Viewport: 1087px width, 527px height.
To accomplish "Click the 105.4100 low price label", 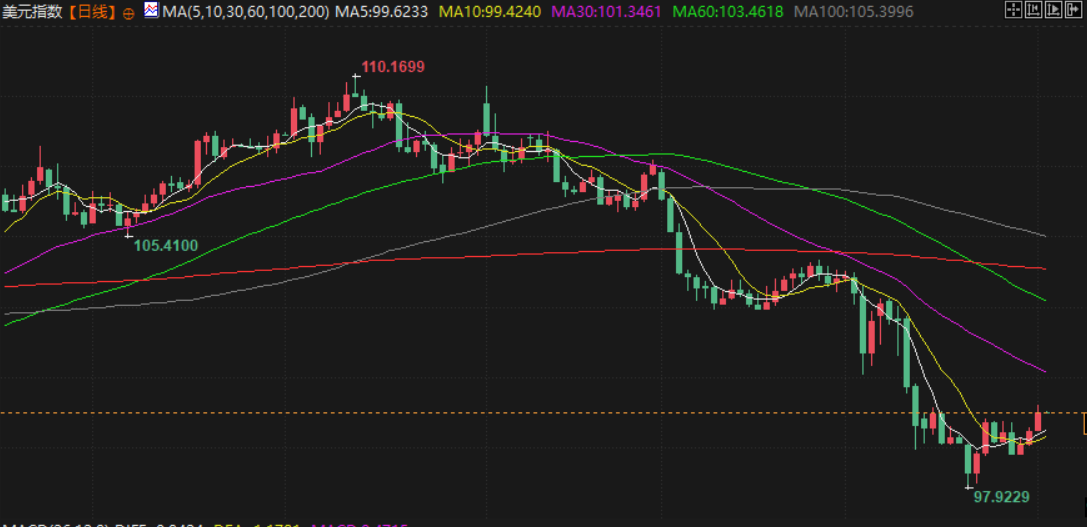I will click(166, 245).
